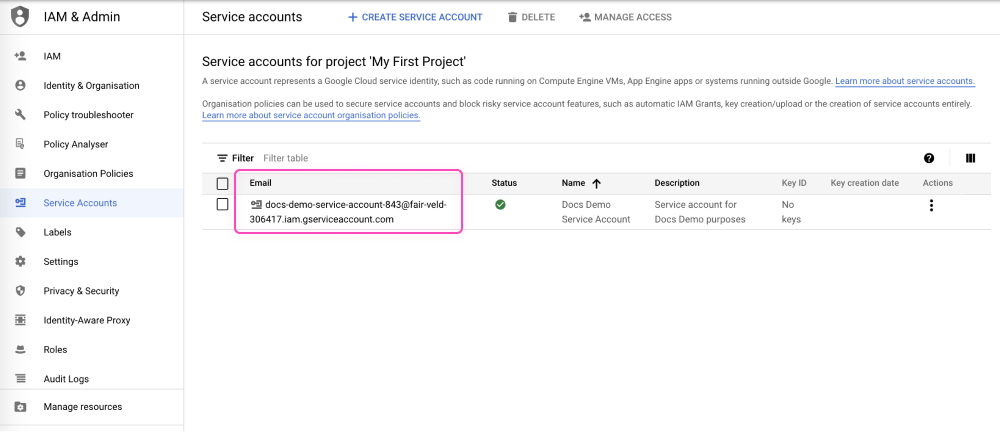Click the Manage Access button
The width and height of the screenshot is (1000, 432).
(625, 17)
